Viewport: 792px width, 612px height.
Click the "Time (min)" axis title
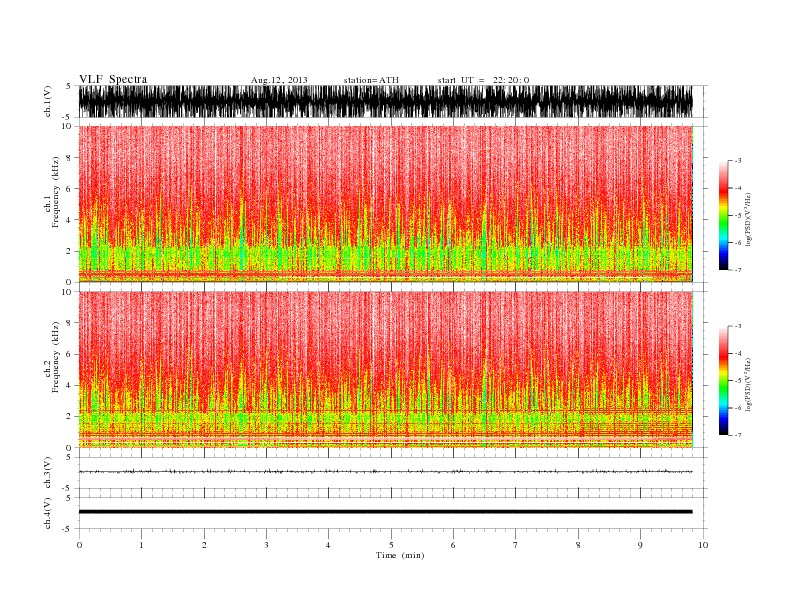[x=400, y=555]
